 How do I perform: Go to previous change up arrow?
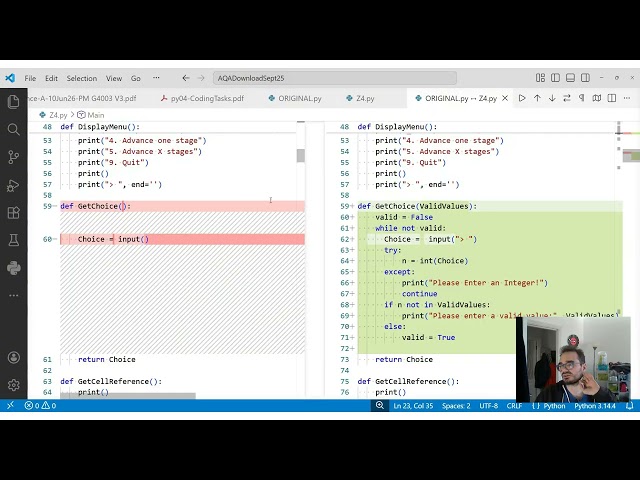[x=537, y=98]
